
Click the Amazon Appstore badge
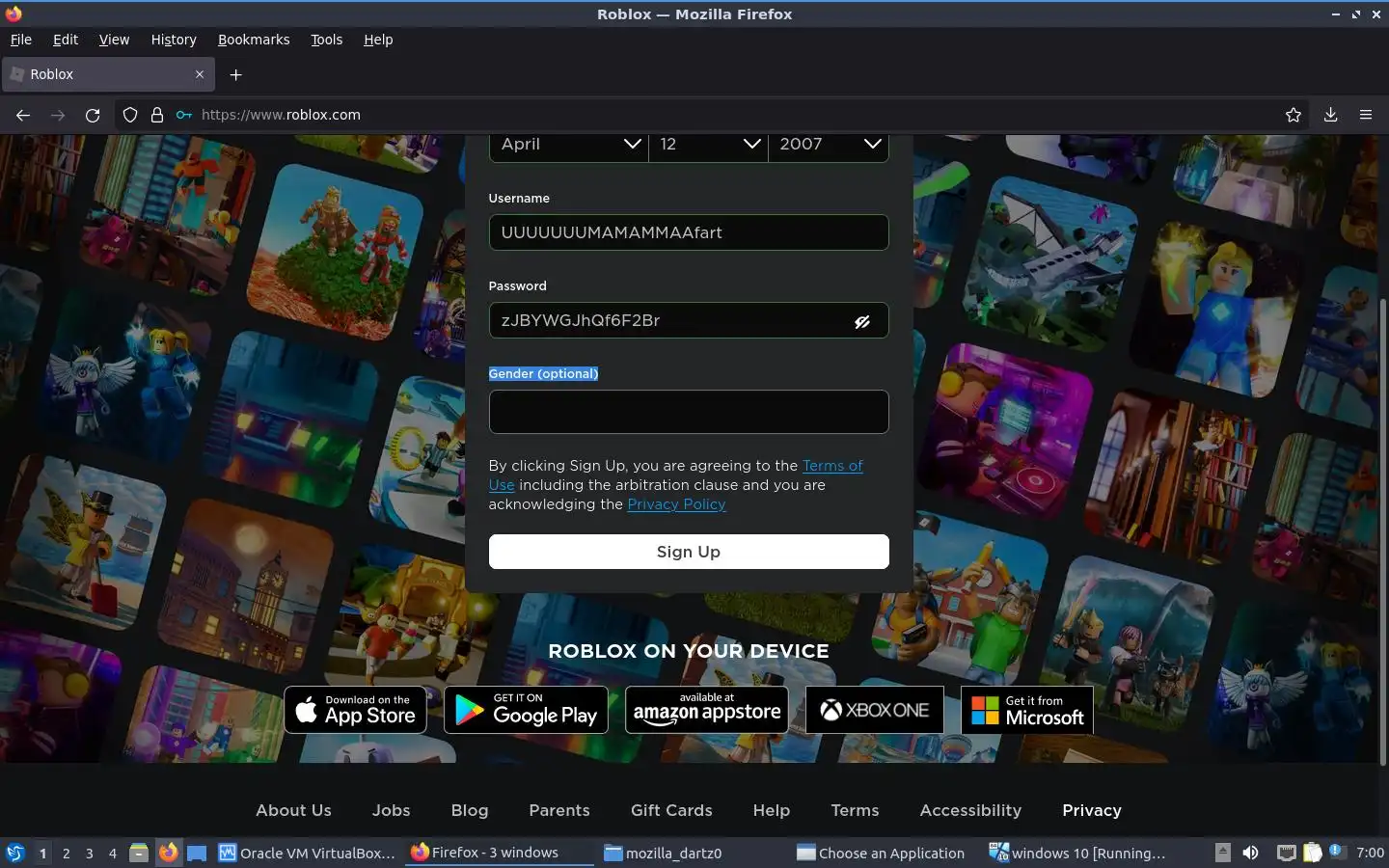[x=707, y=710]
